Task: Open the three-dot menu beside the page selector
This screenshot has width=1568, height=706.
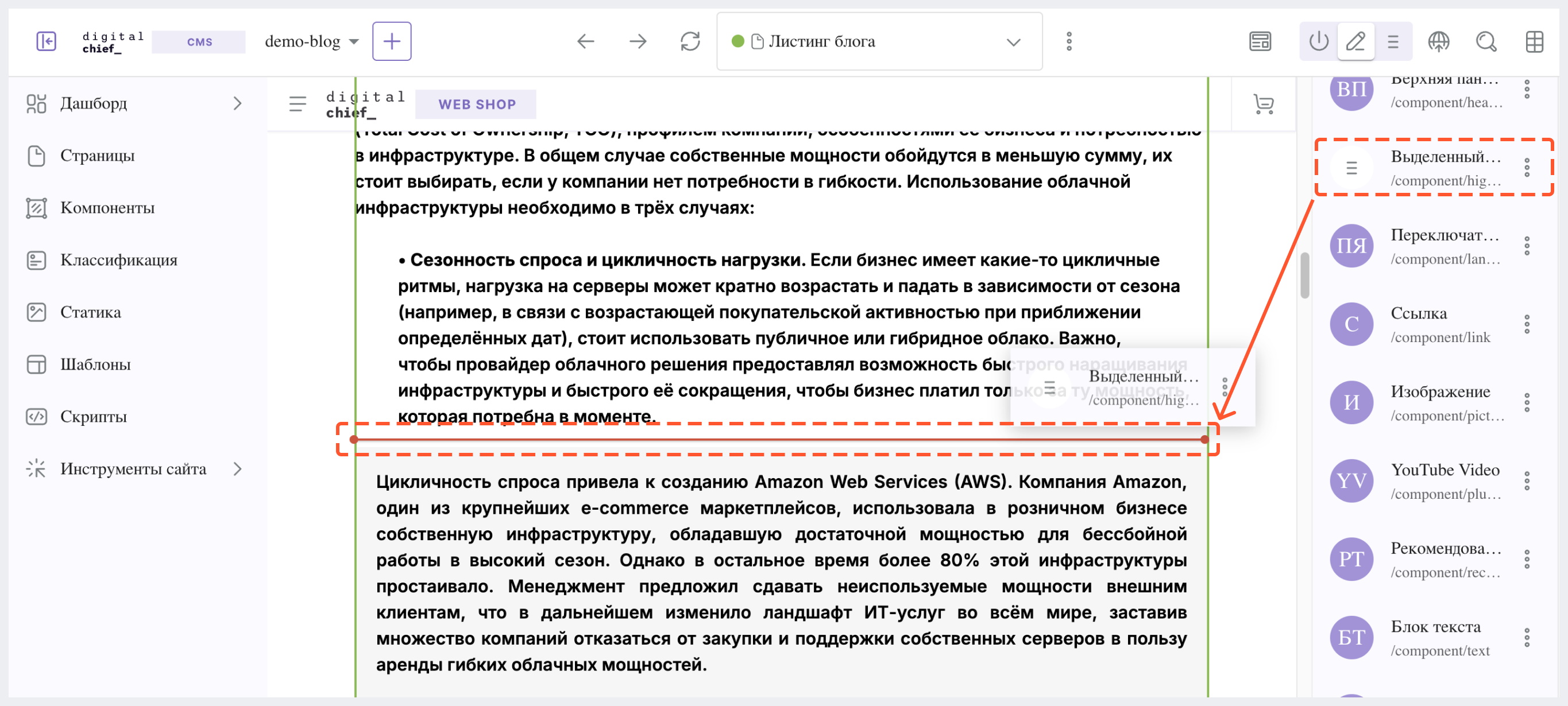Action: 1069,41
